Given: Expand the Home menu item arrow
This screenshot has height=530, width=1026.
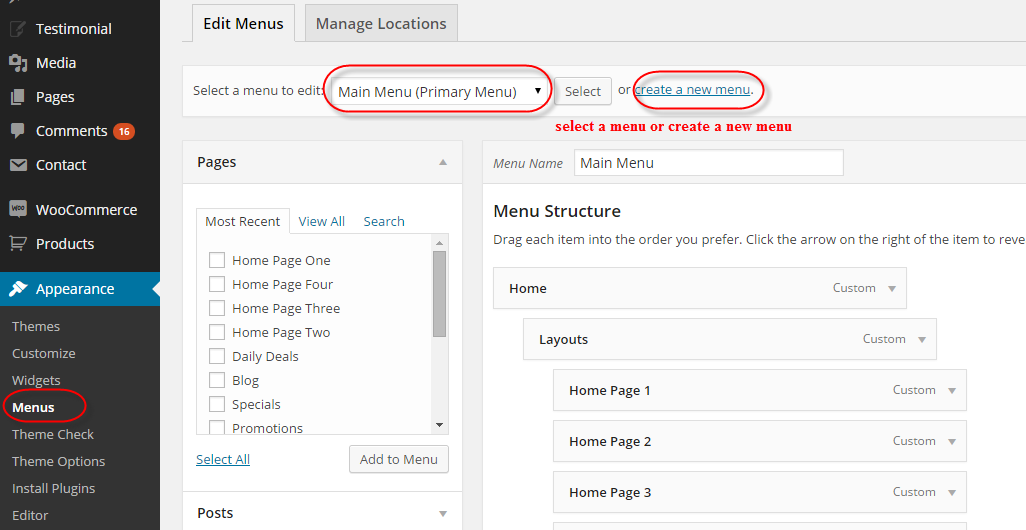Looking at the screenshot, I should pos(892,289).
